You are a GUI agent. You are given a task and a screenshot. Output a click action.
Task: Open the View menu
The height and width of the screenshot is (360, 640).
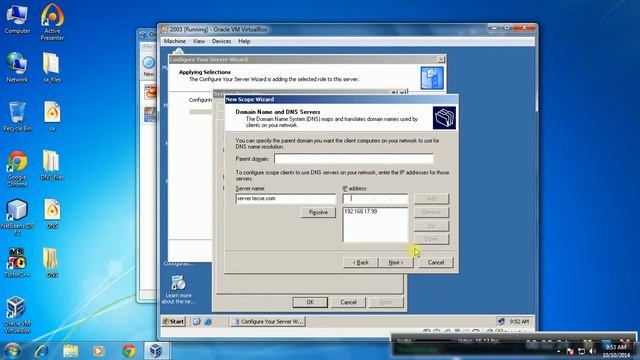[x=199, y=41]
